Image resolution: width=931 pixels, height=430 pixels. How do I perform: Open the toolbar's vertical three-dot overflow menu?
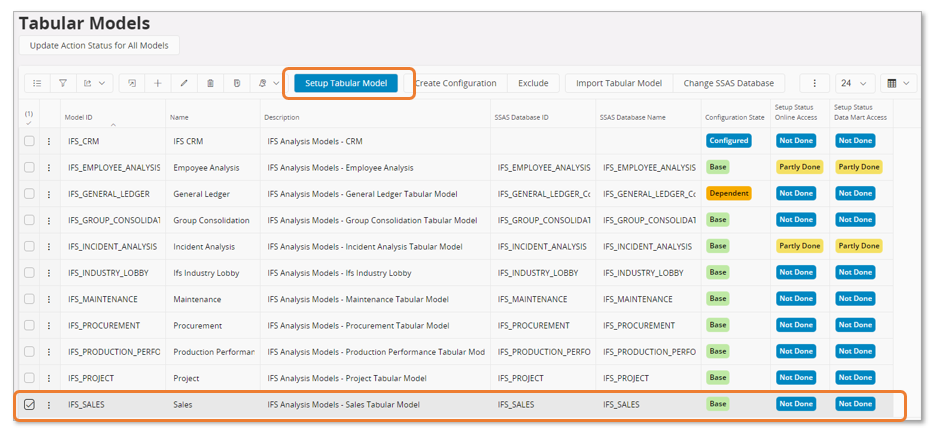[815, 84]
